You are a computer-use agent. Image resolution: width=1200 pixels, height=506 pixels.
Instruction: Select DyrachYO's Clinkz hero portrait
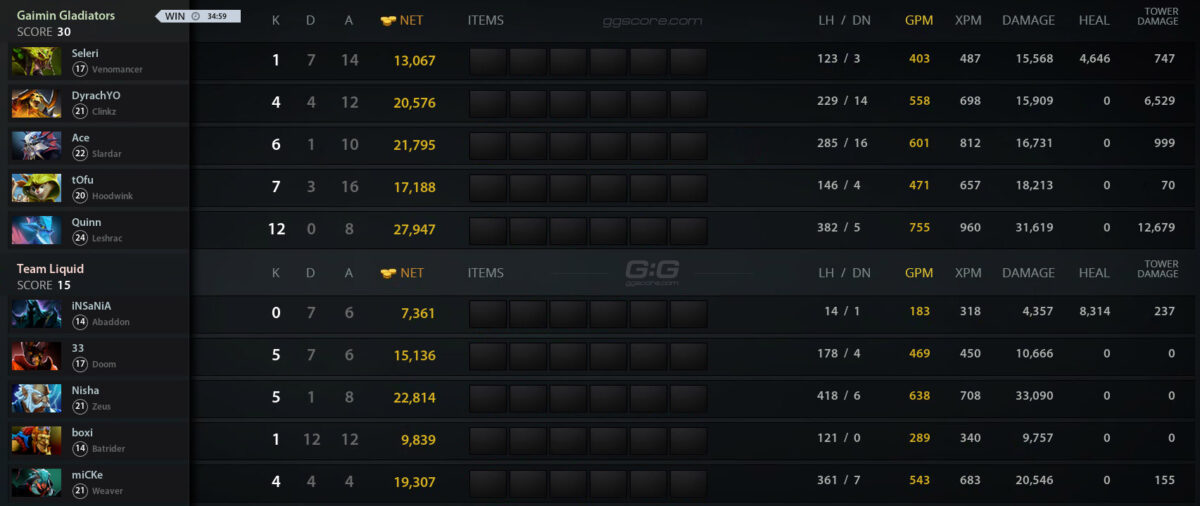pyautogui.click(x=36, y=103)
